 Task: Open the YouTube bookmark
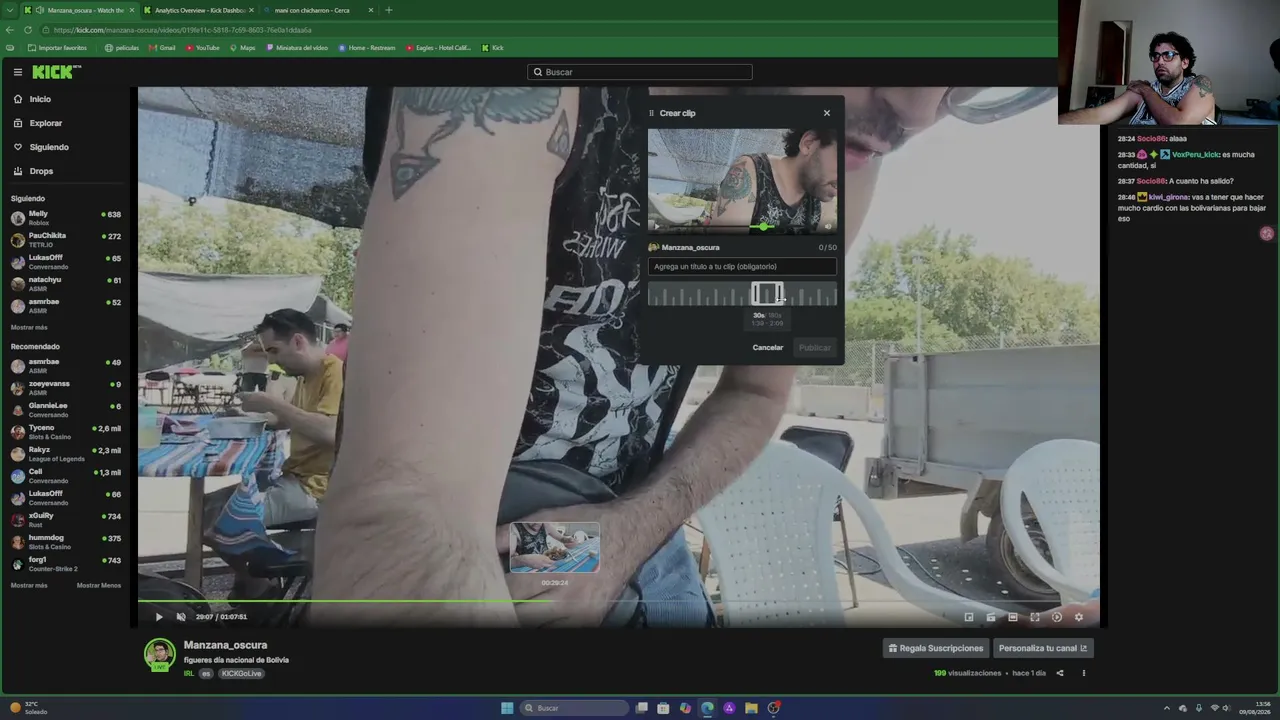(x=202, y=48)
